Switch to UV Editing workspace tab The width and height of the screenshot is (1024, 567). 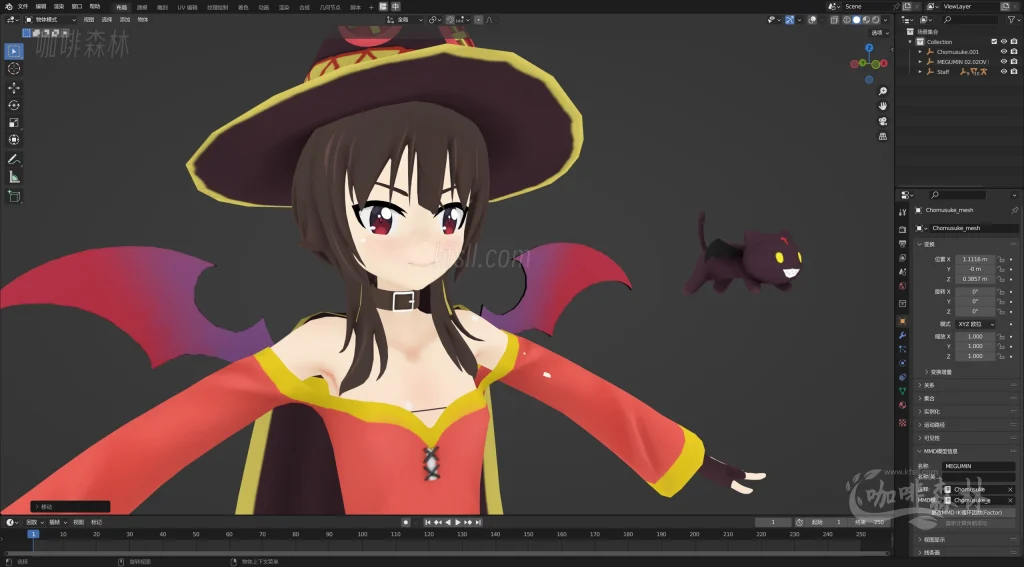point(187,7)
